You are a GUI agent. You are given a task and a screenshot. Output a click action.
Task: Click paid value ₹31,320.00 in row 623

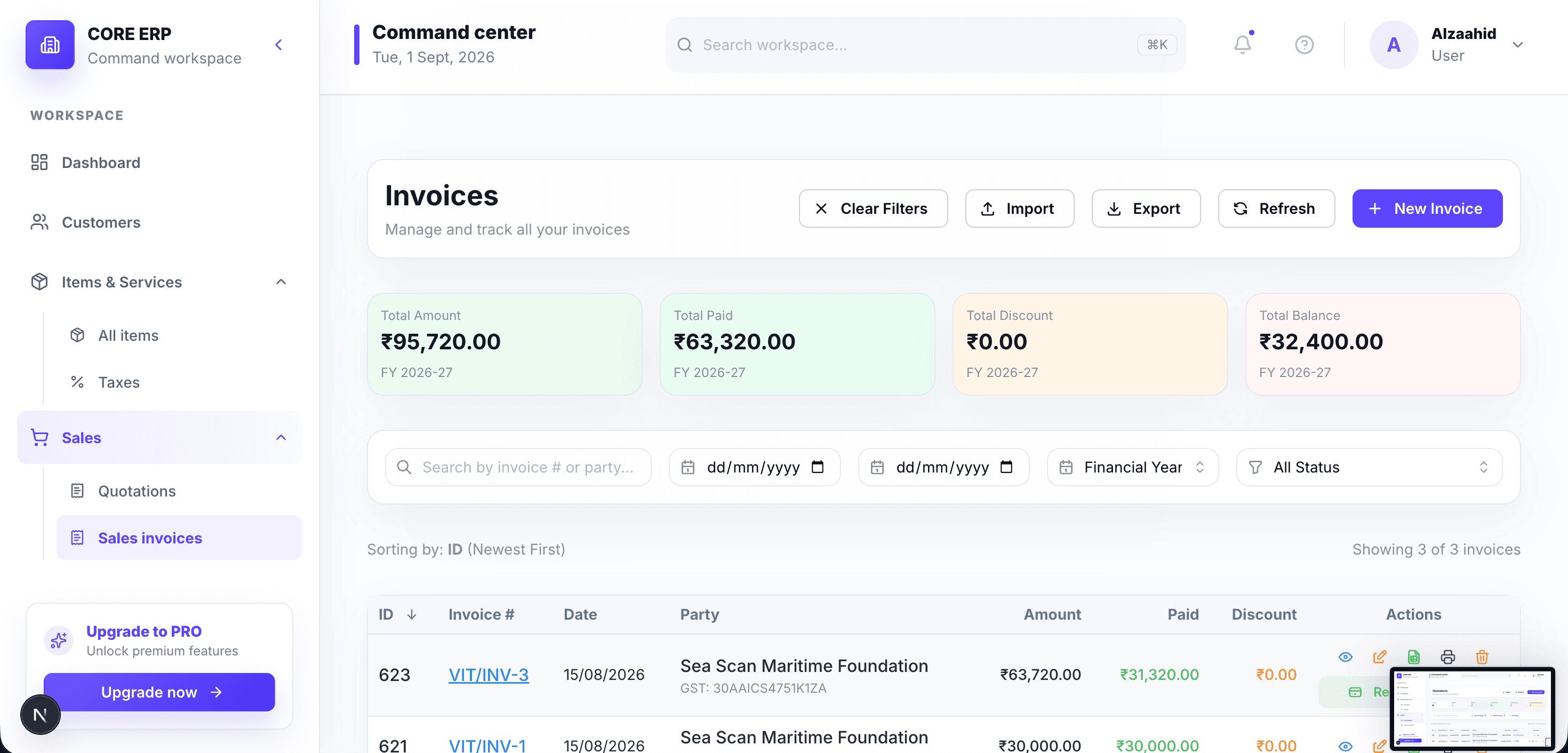click(1159, 675)
